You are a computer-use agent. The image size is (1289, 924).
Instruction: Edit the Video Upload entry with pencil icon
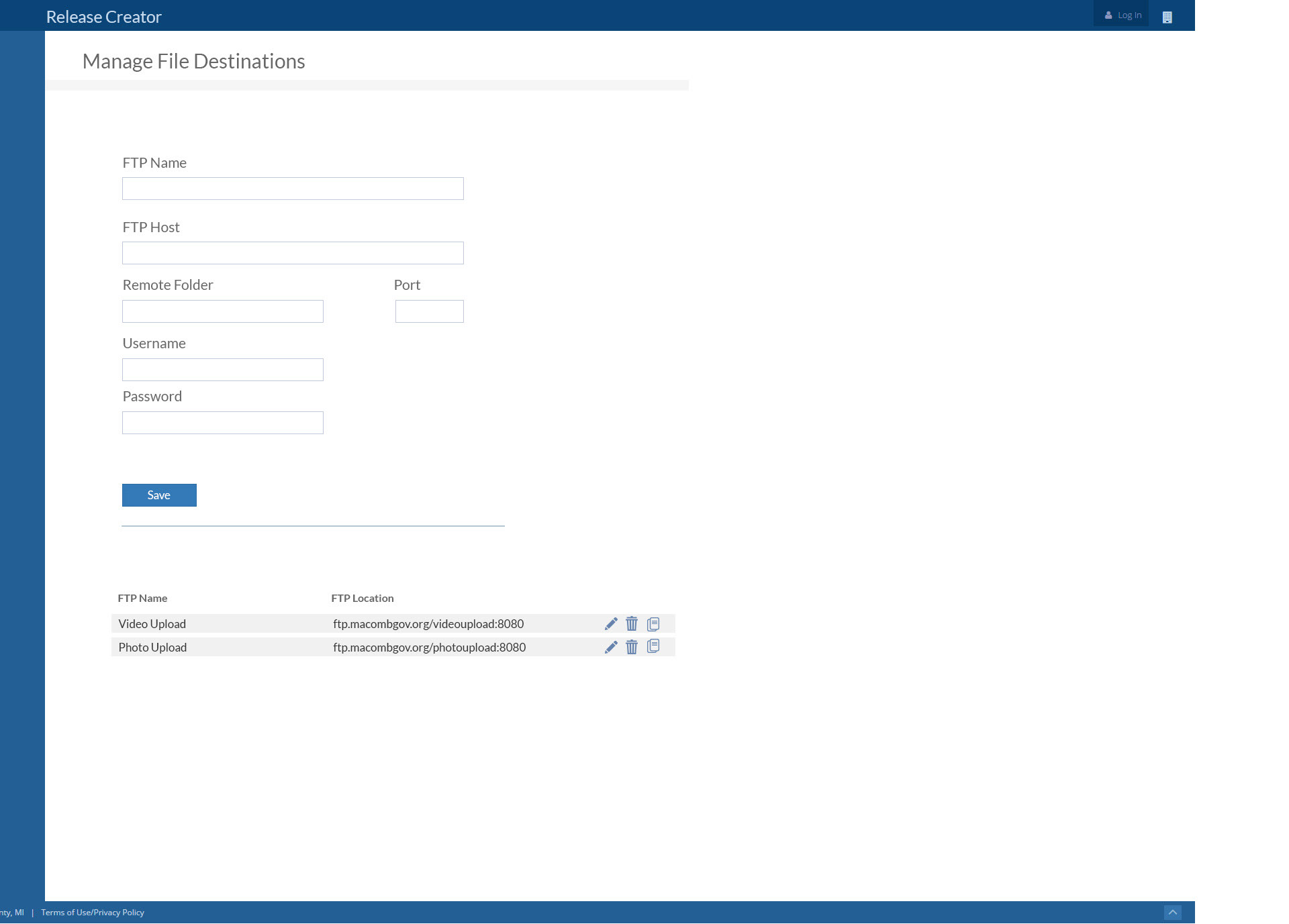pyautogui.click(x=611, y=624)
